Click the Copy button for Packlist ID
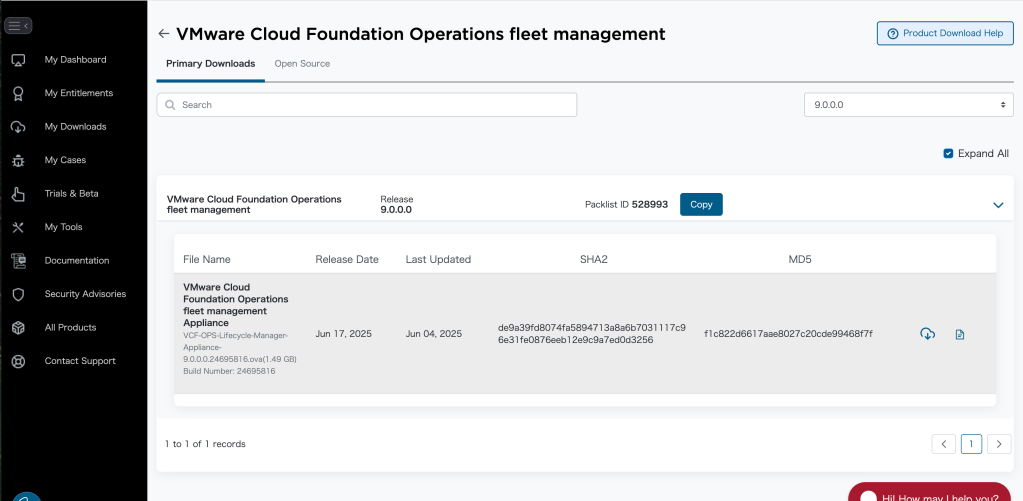Viewport: 1023px width, 501px height. (701, 204)
